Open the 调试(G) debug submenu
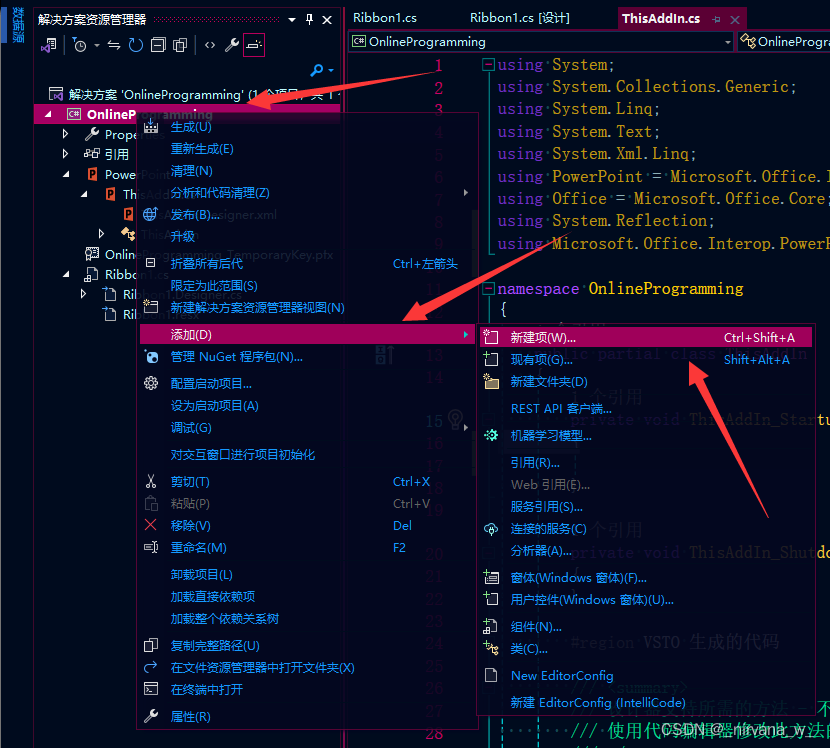Viewport: 830px width, 748px height. (305, 428)
